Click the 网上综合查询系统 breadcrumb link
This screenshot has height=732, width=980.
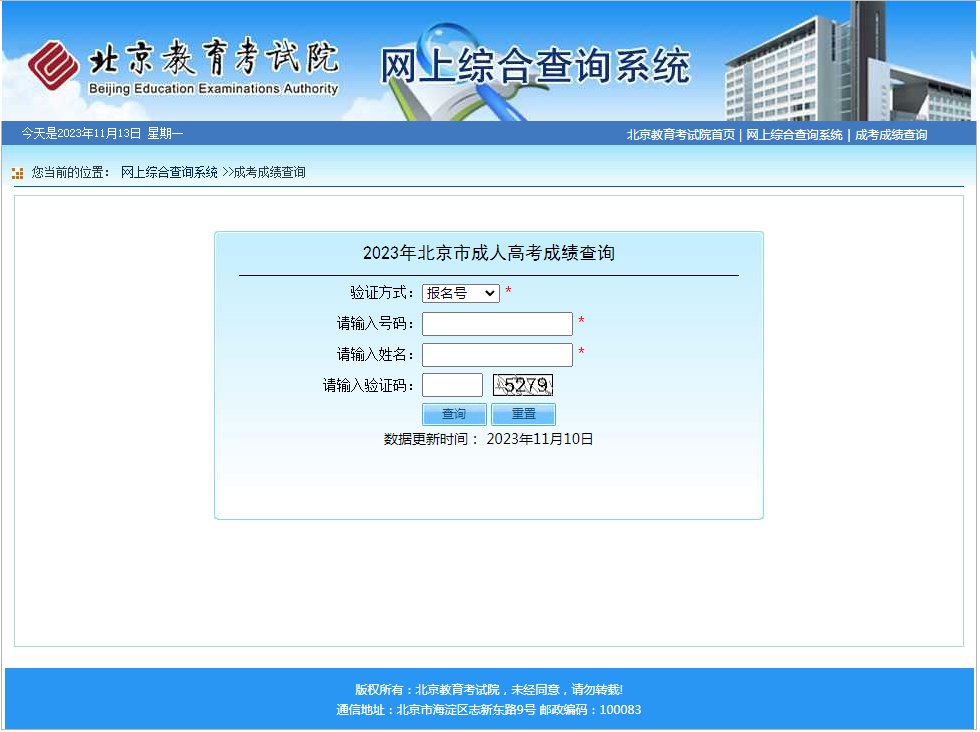click(169, 173)
